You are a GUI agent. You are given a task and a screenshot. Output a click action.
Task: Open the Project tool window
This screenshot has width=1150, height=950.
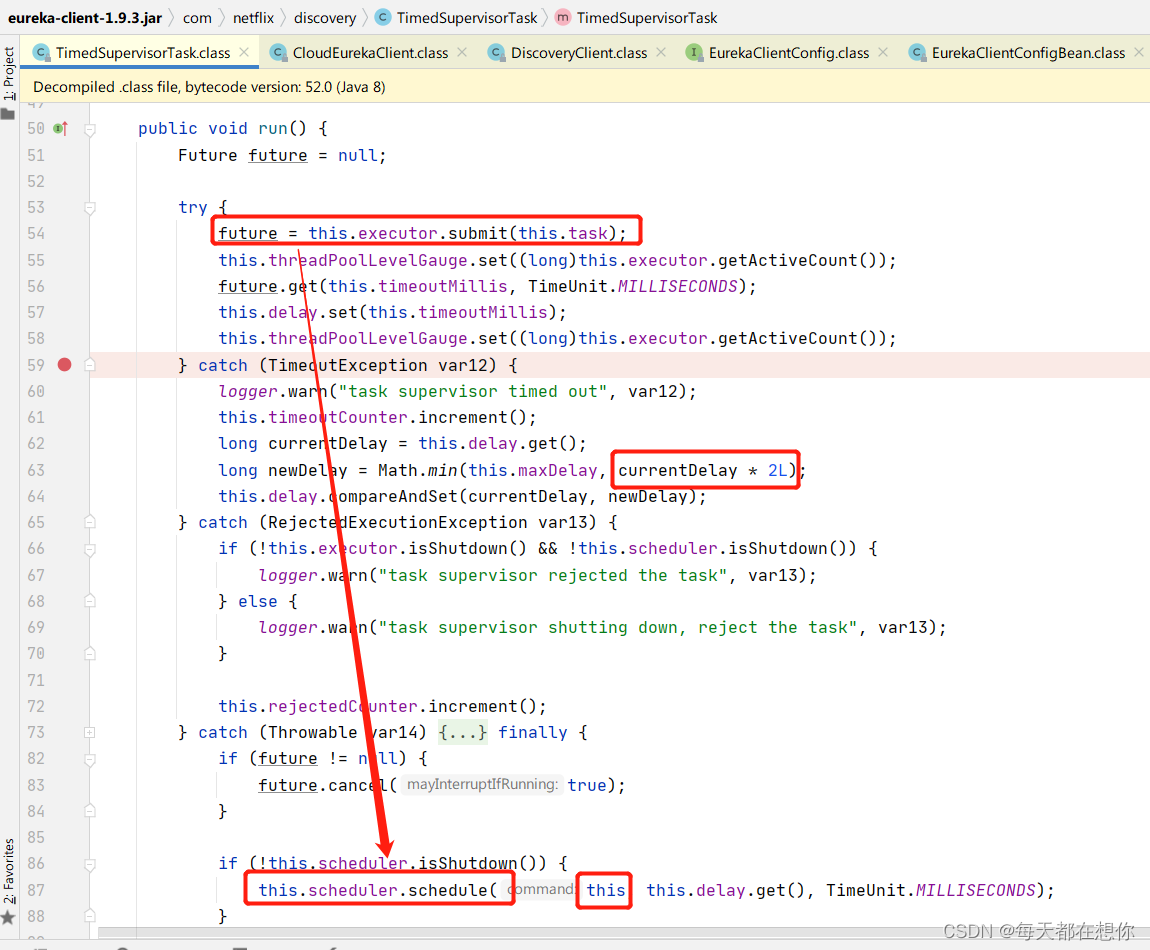tap(8, 81)
